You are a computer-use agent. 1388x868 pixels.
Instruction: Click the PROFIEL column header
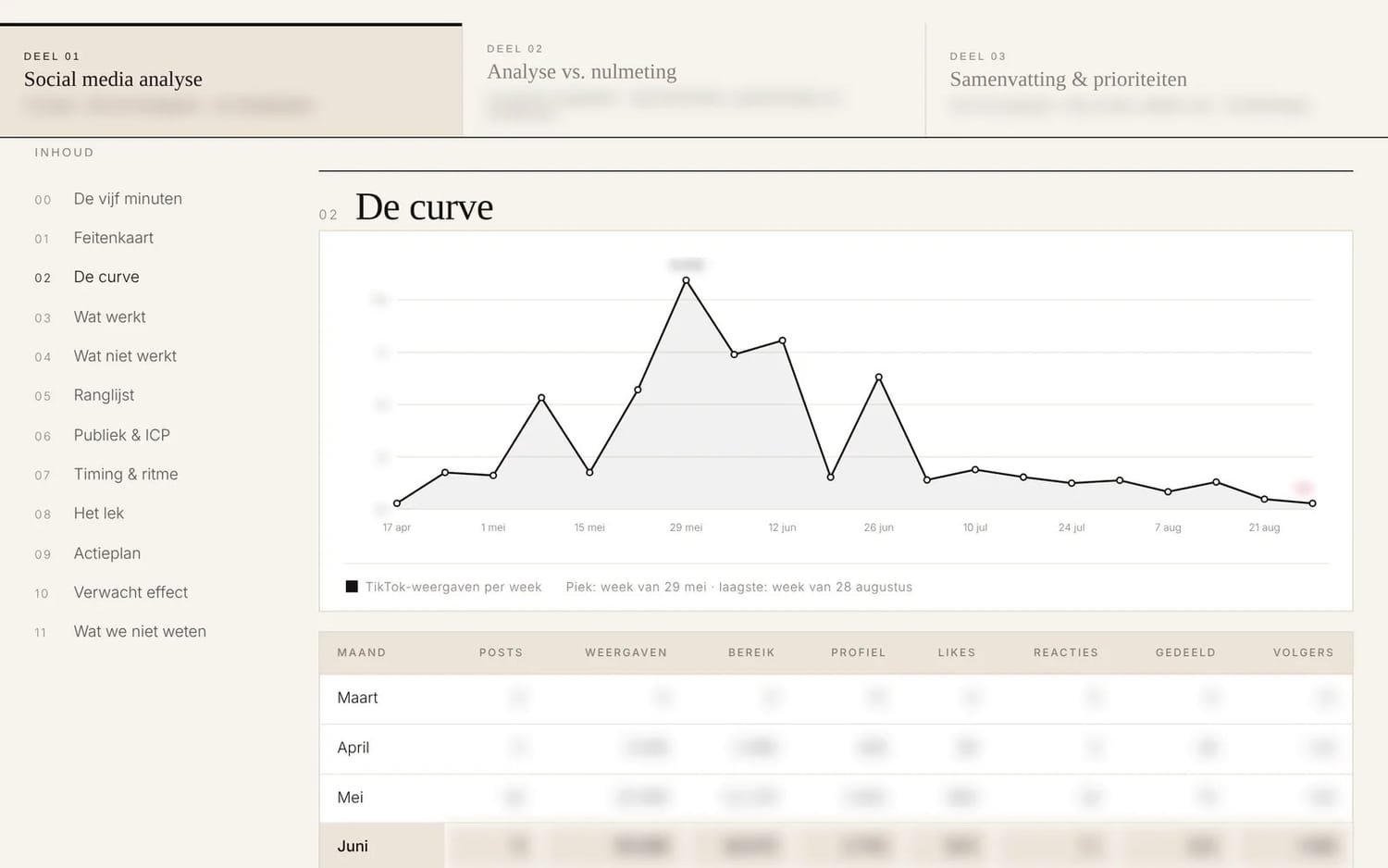click(x=858, y=652)
